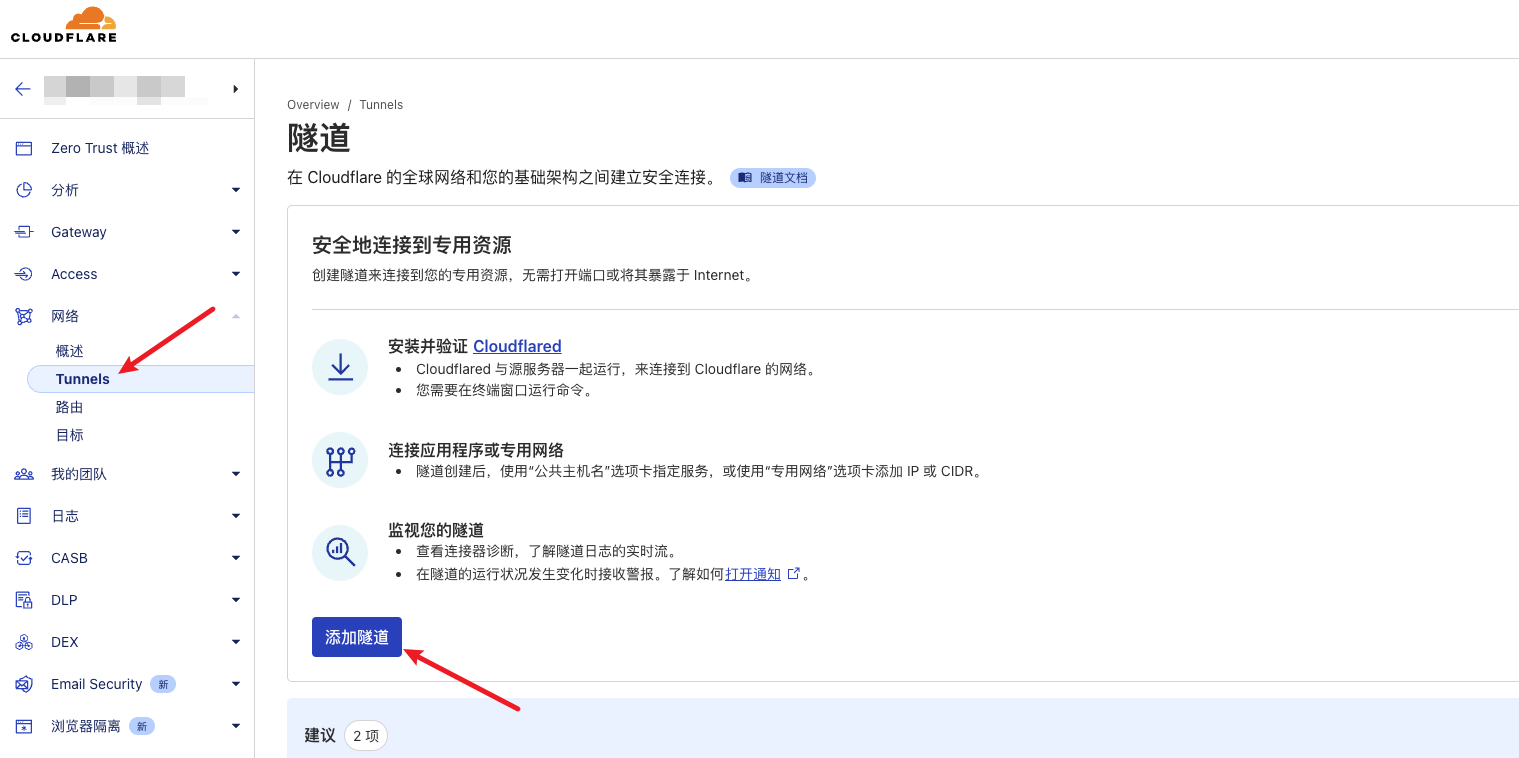Select the 目标 submenu item

70,435
